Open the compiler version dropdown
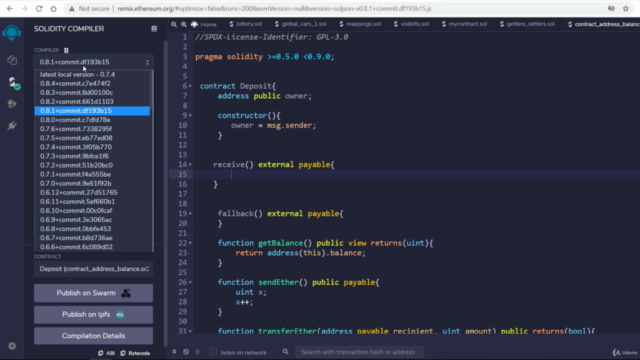Screen dimensions: 640x360 click(x=93, y=62)
